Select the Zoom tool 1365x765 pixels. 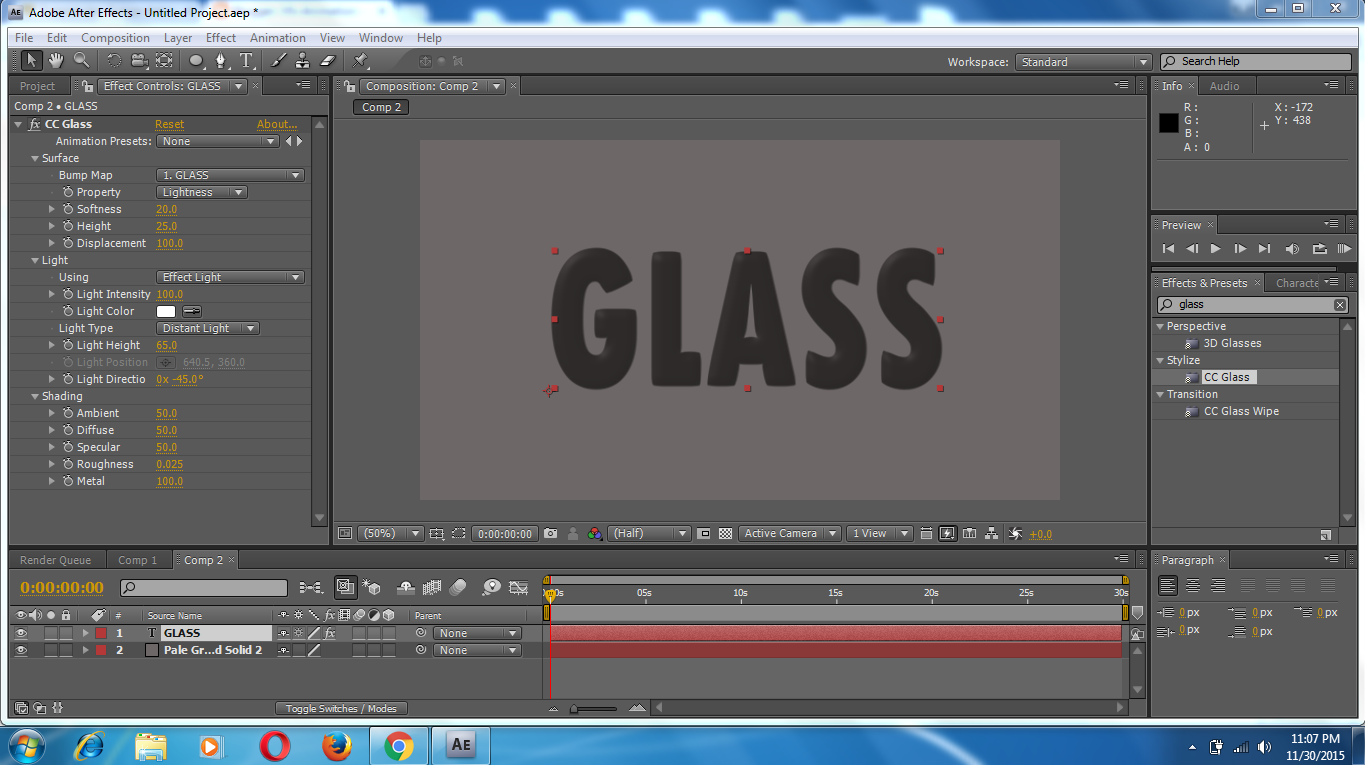tap(83, 60)
